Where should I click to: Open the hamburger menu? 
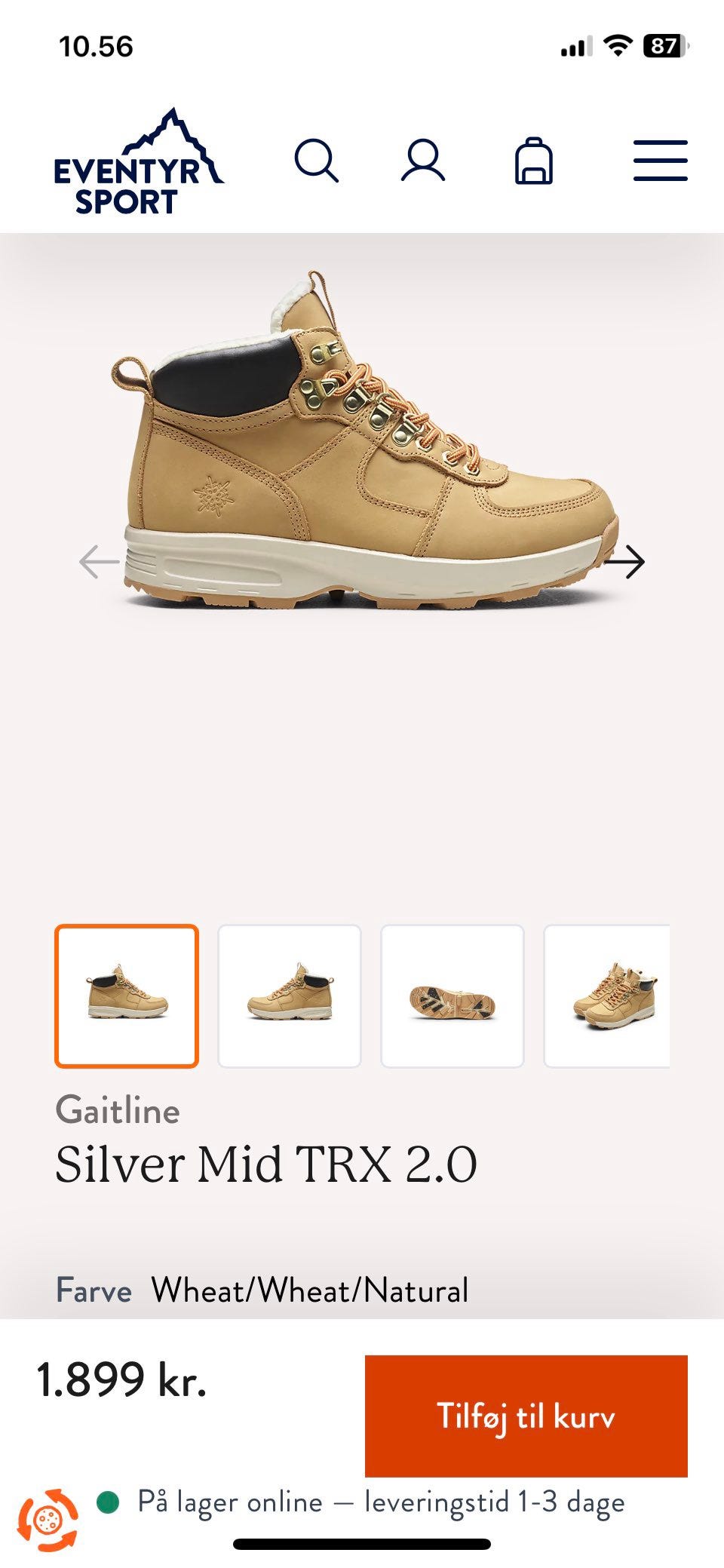(x=661, y=161)
